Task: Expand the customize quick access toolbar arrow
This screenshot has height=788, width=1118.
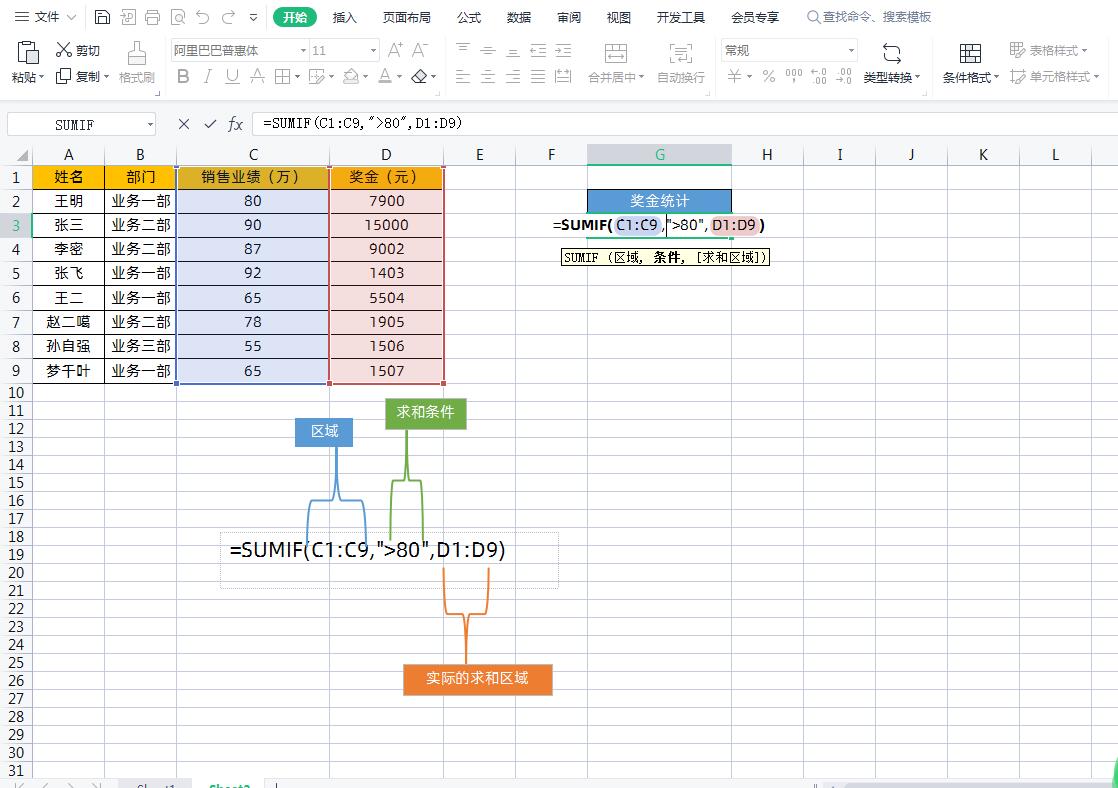Action: [x=253, y=17]
